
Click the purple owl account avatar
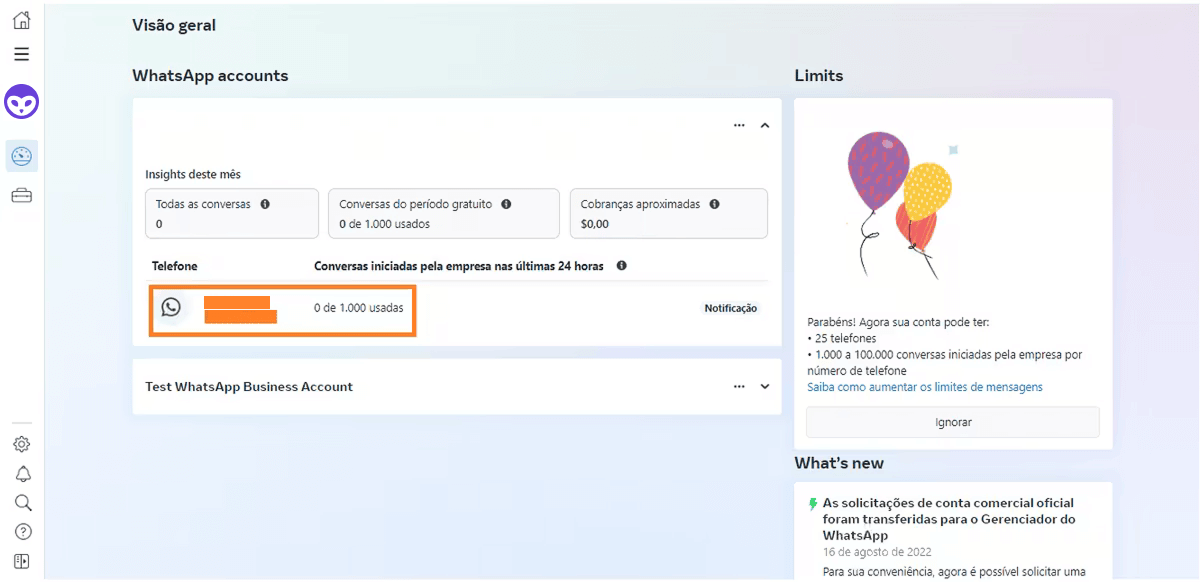[21, 102]
